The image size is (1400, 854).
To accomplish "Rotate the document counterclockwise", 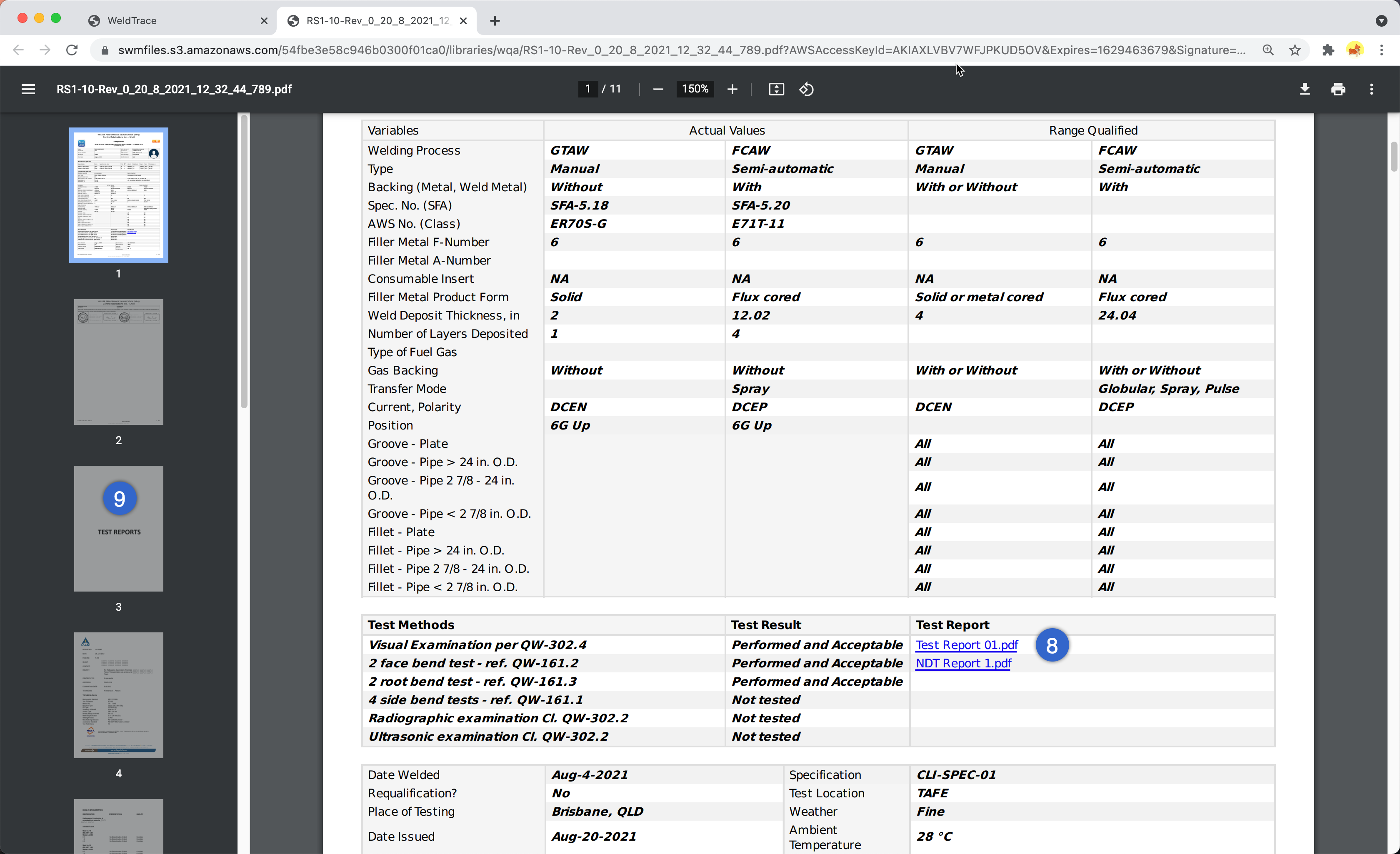I will (x=806, y=89).
